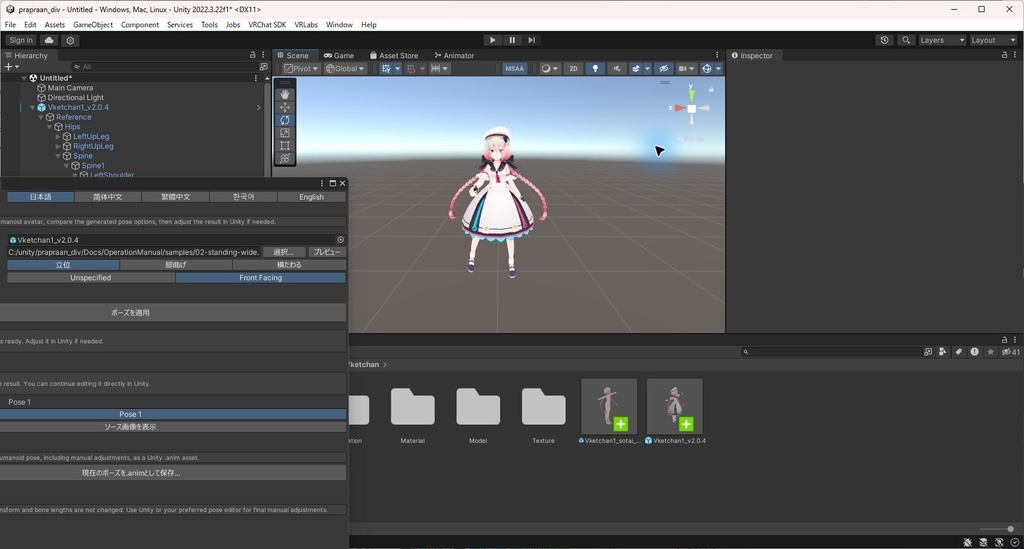Open Unity cloud services icon
This screenshot has height=549, width=1024.
click(x=49, y=40)
